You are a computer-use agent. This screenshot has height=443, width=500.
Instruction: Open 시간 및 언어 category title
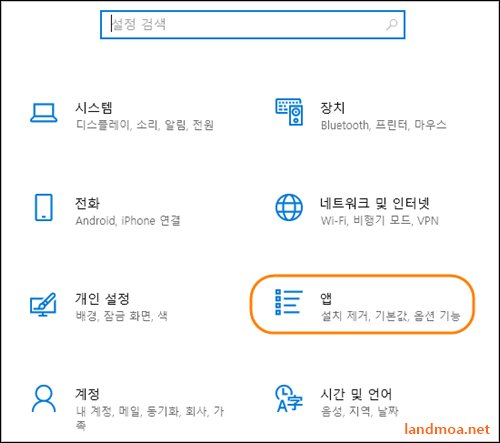[356, 394]
